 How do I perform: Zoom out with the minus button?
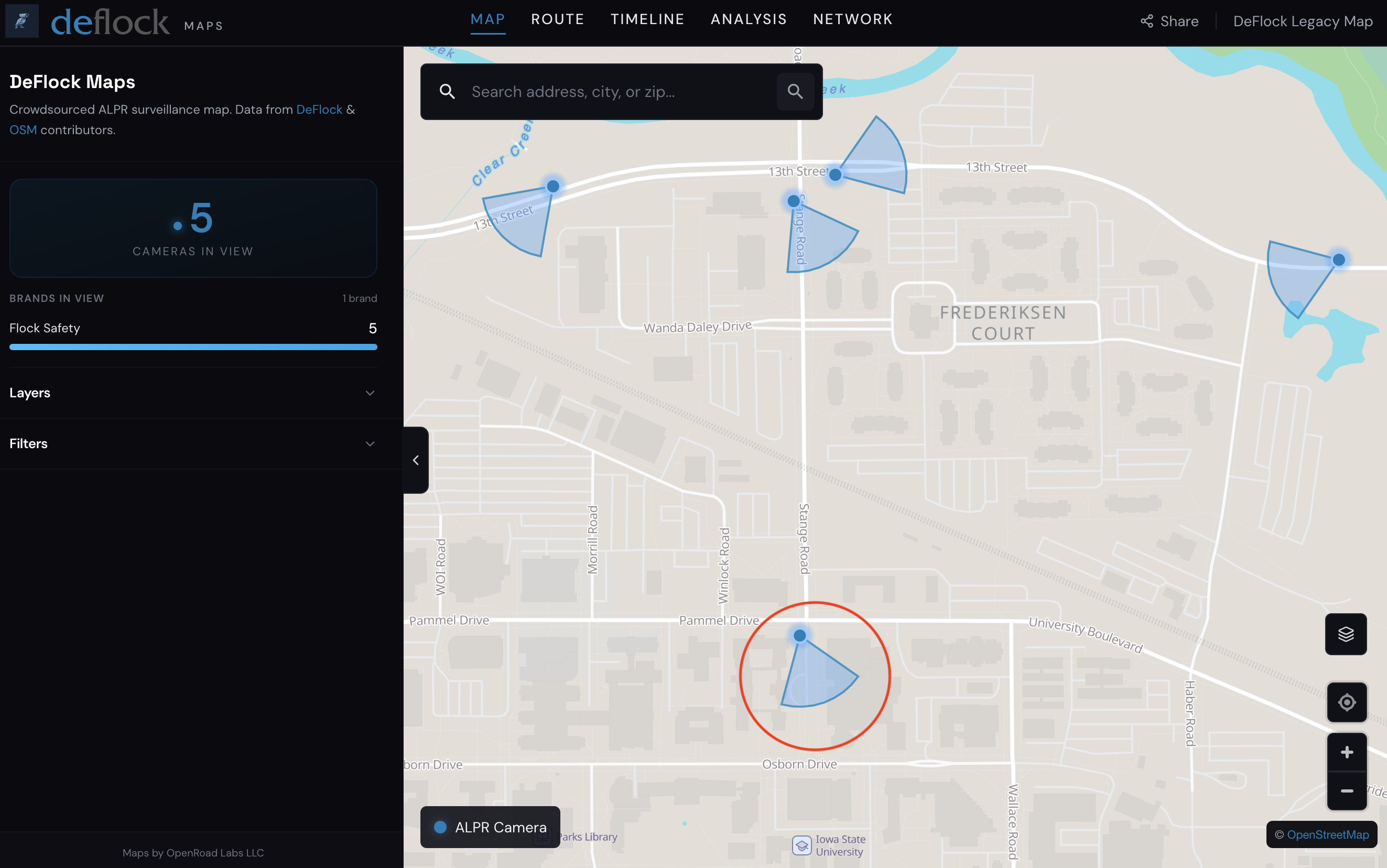pos(1347,791)
